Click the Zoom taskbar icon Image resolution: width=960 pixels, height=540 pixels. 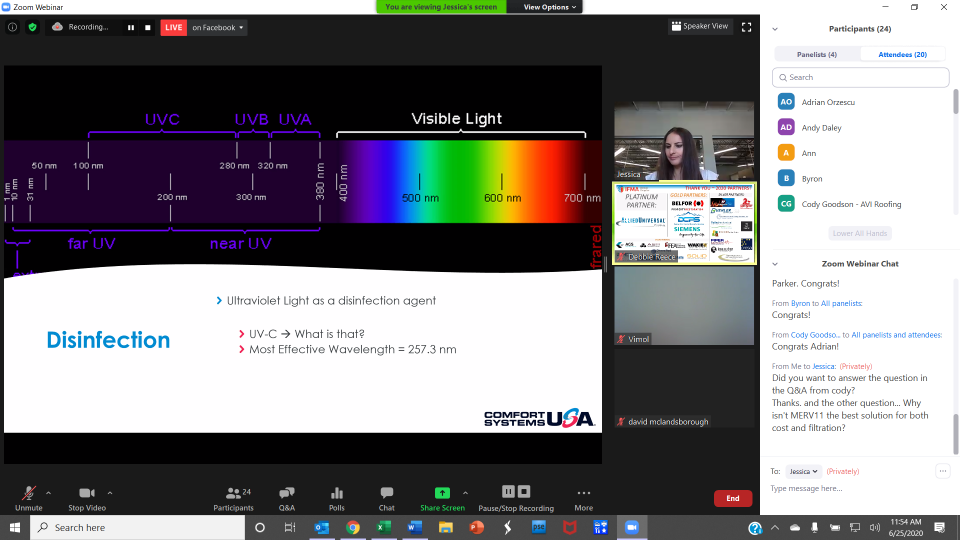click(631, 527)
